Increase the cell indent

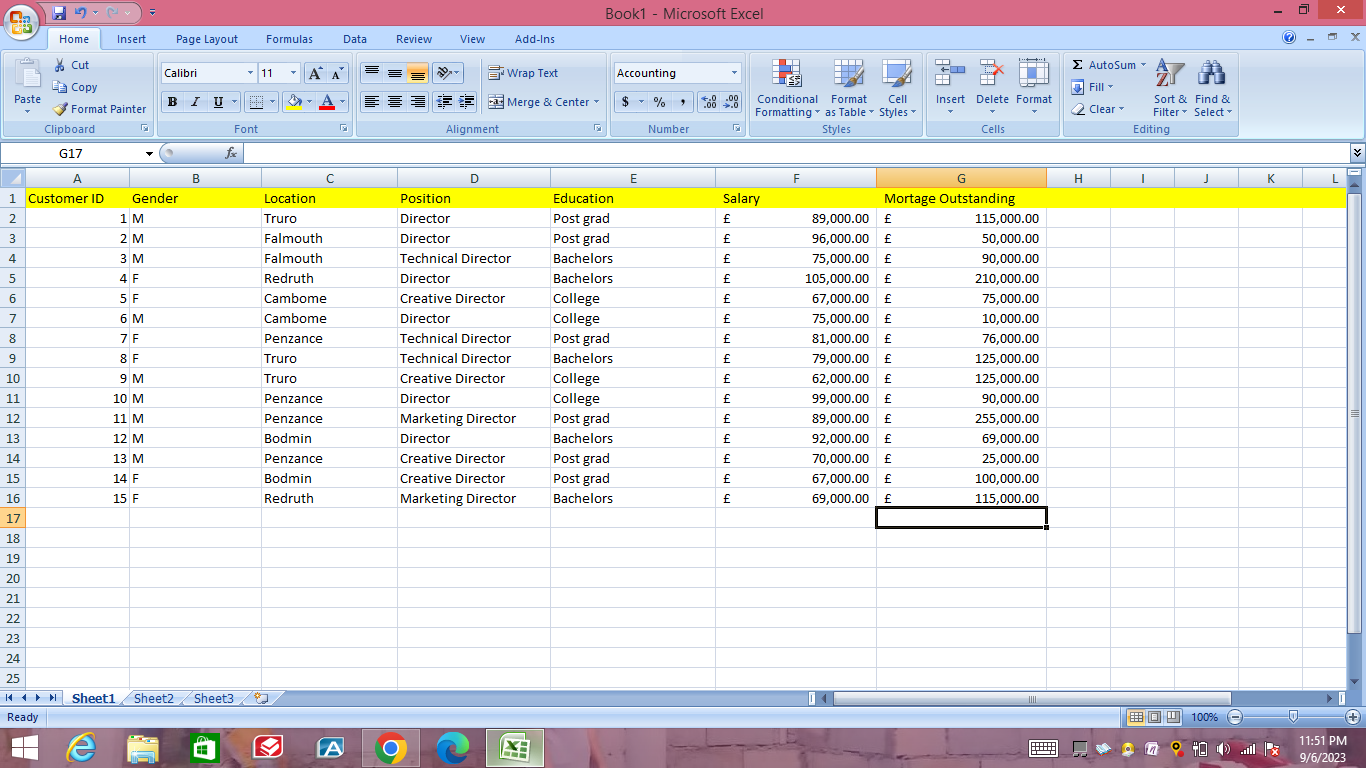pos(467,102)
